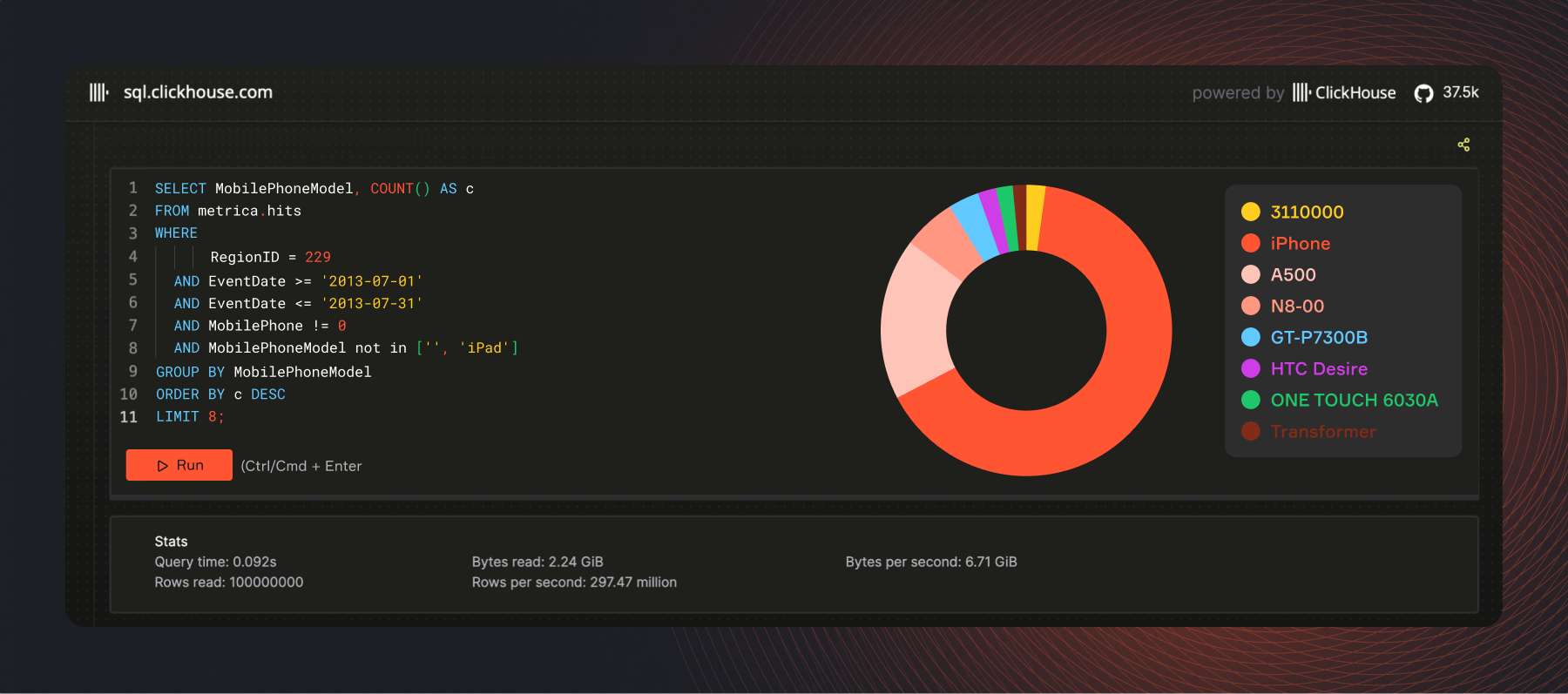
Task: Hide the A500 series in legend
Action: [x=1293, y=274]
